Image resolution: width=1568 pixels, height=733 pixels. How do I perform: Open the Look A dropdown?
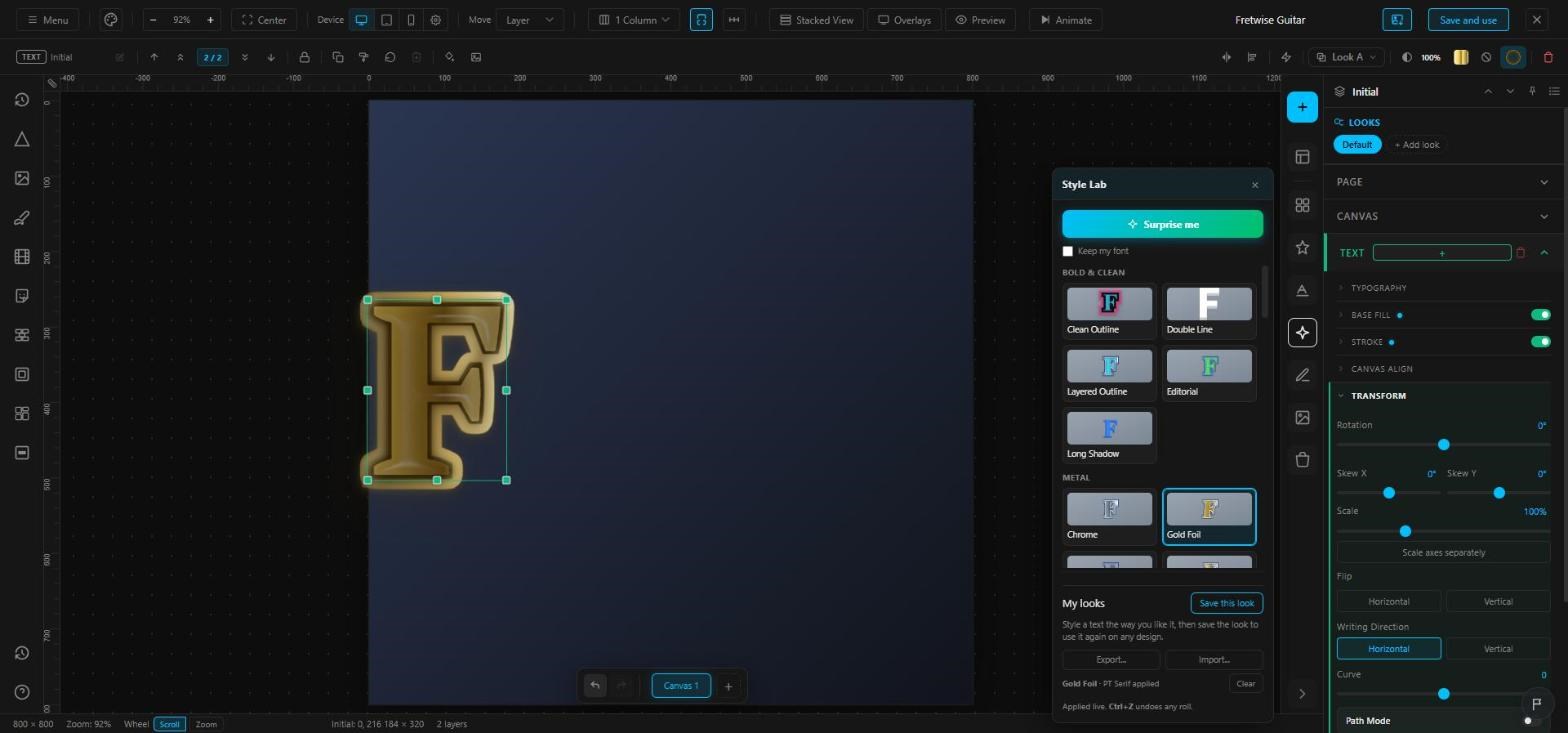point(1346,57)
